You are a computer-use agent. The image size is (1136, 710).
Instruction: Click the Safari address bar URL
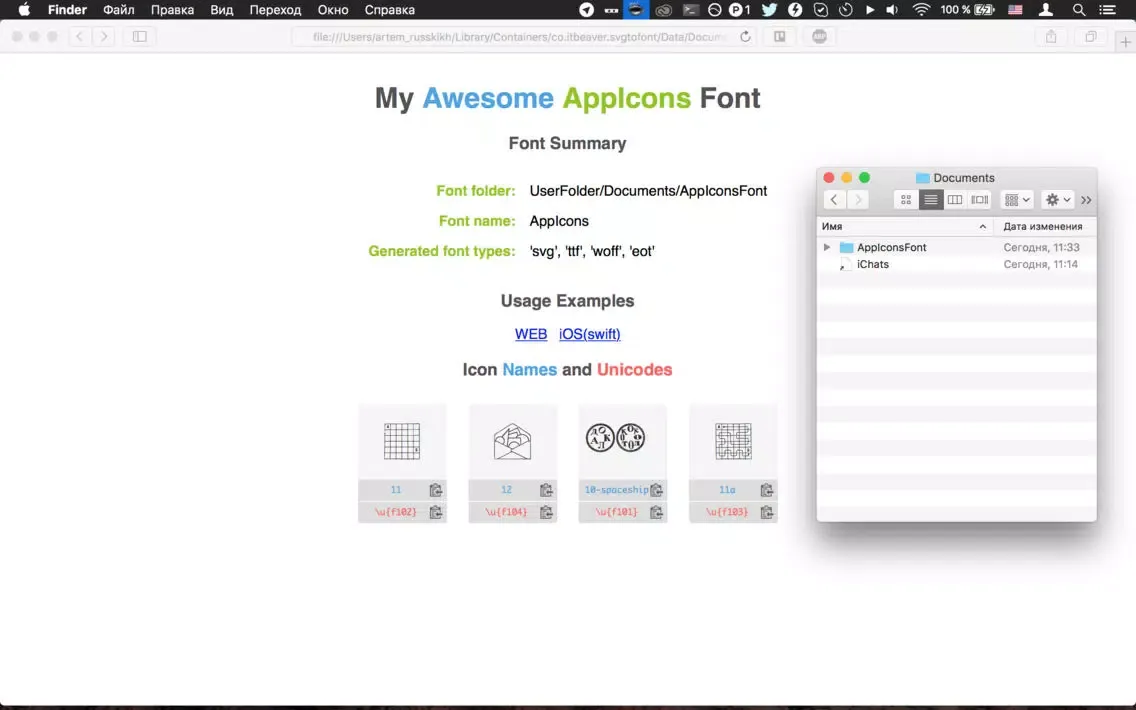pos(518,36)
